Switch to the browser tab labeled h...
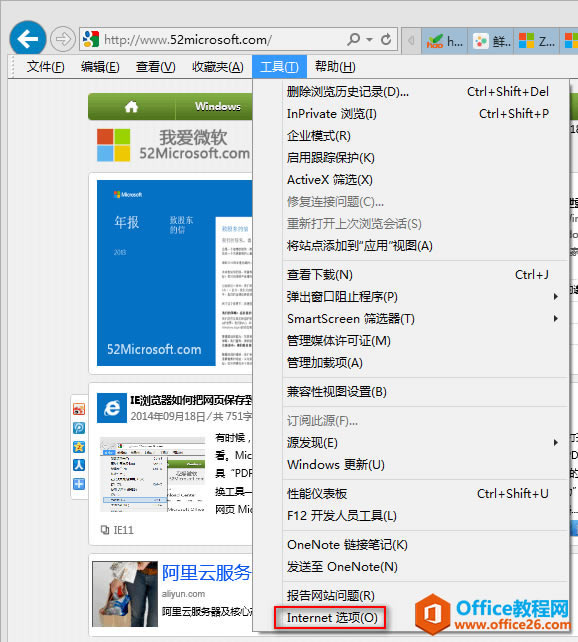This screenshot has height=642, width=578. [445, 41]
